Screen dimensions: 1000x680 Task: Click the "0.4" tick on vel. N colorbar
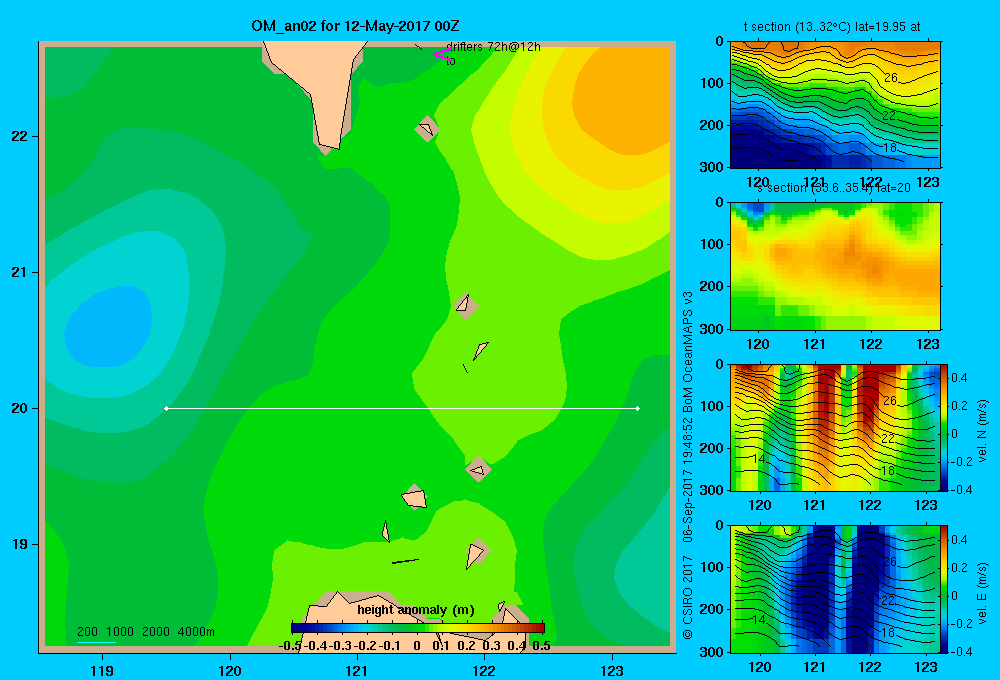[959, 378]
